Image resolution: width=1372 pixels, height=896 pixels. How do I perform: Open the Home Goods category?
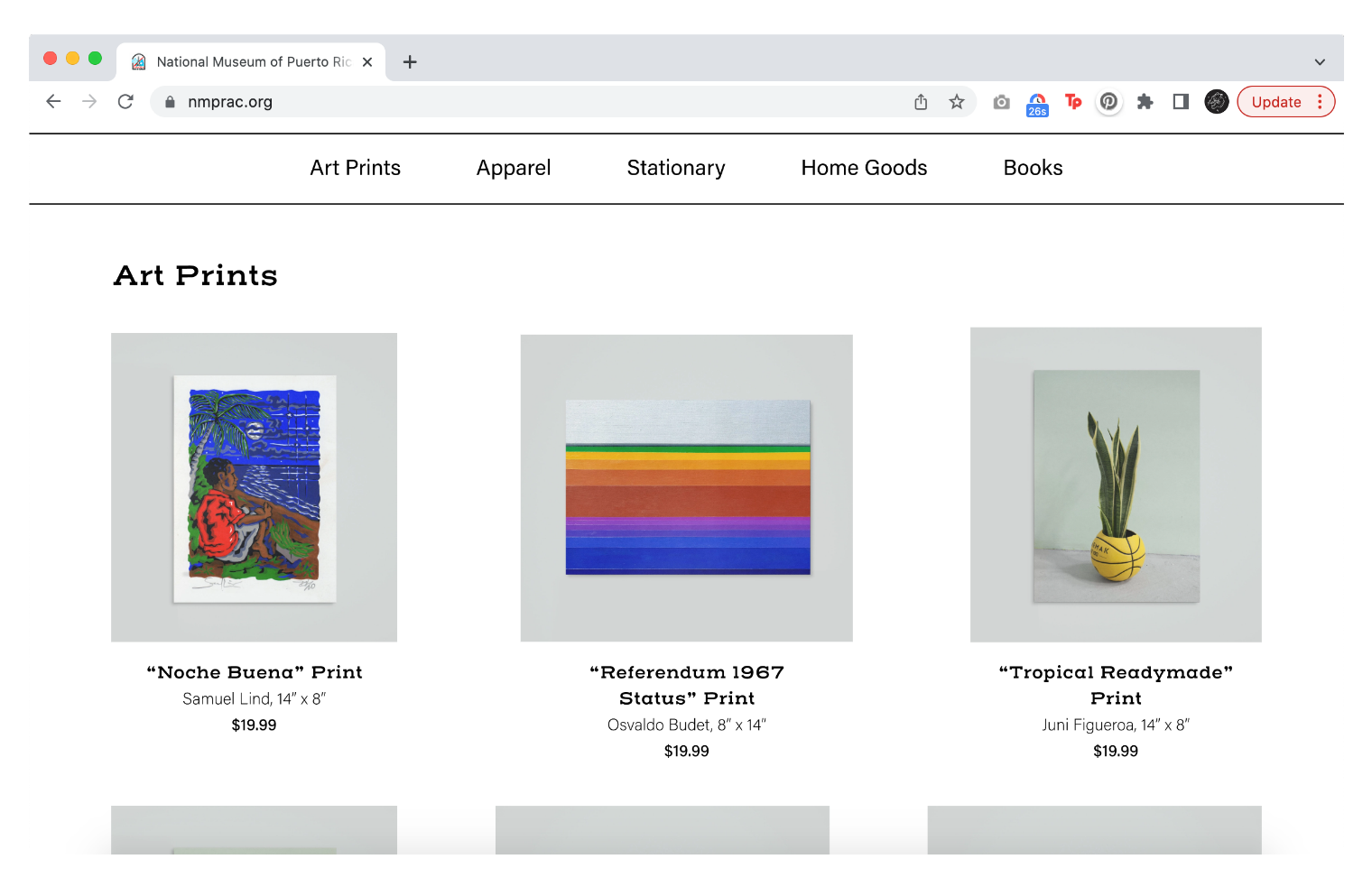(864, 168)
